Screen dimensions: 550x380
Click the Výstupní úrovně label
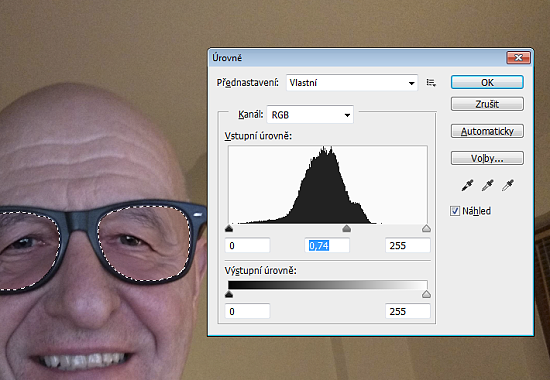point(261,271)
